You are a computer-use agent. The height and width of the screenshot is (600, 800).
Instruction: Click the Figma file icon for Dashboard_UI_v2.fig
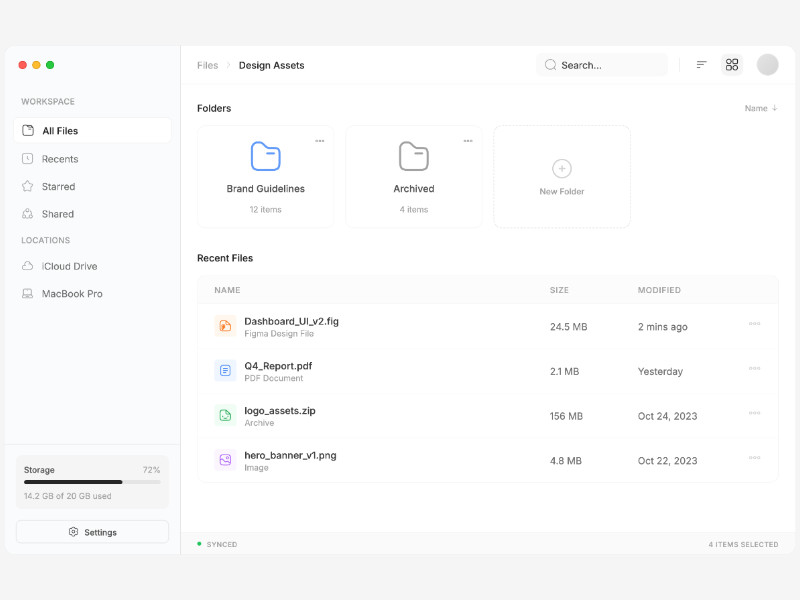(x=224, y=325)
